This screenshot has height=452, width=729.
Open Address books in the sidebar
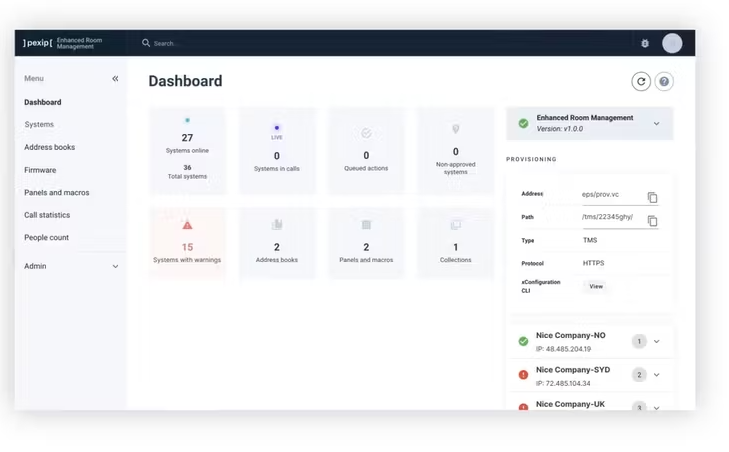[49, 147]
